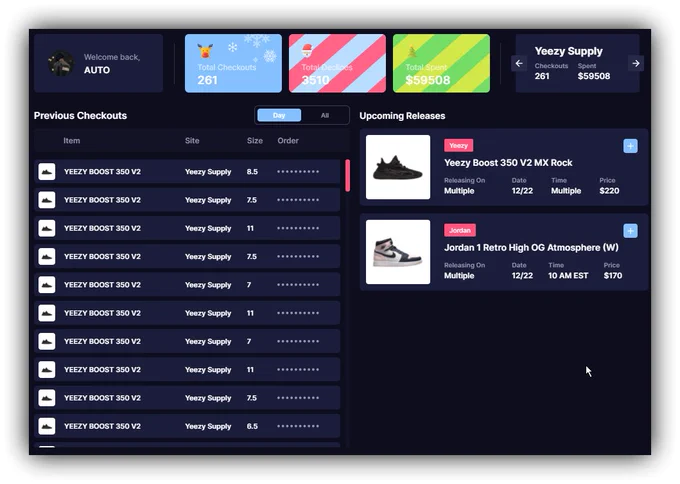Click the Upcoming Releases heading
The height and width of the screenshot is (484, 680).
click(x=402, y=116)
